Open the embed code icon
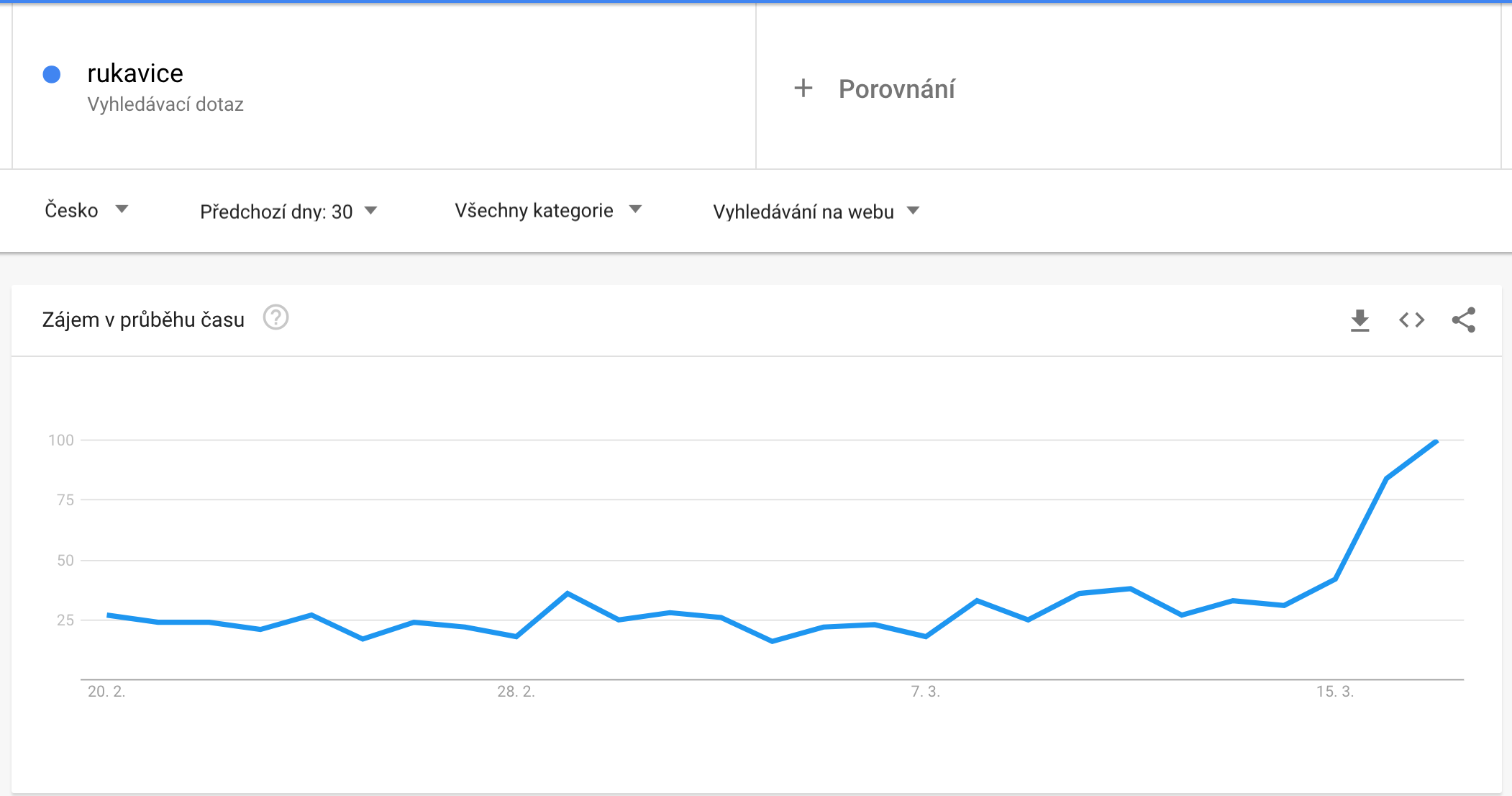Image resolution: width=1512 pixels, height=796 pixels. (x=1411, y=320)
